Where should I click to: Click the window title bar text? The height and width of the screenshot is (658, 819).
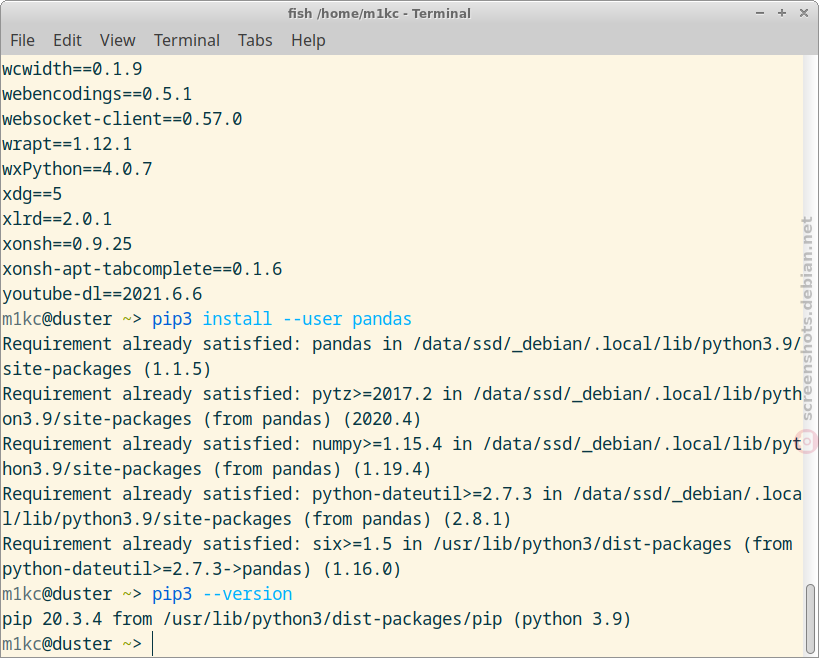tap(379, 13)
